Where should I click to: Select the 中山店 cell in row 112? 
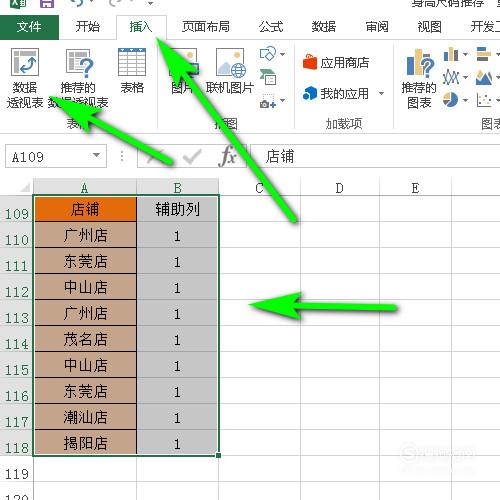(x=85, y=287)
